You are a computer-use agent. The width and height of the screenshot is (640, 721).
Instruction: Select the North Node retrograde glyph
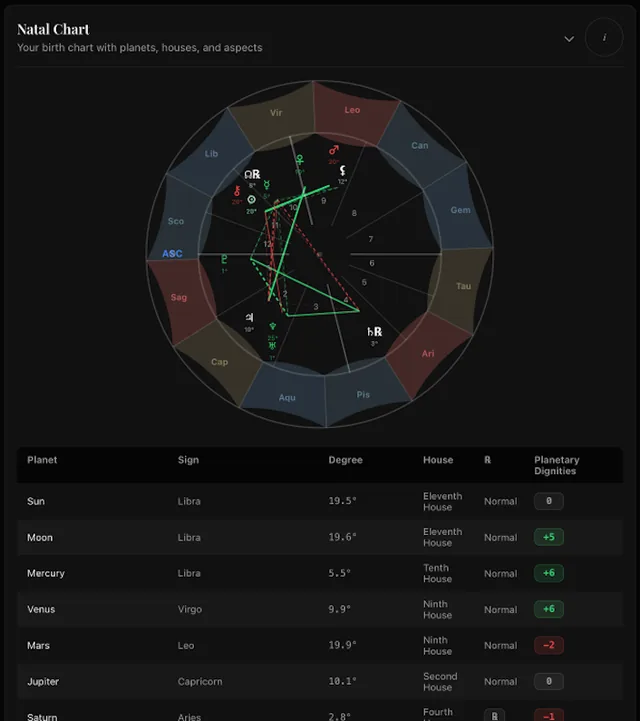(x=252, y=174)
